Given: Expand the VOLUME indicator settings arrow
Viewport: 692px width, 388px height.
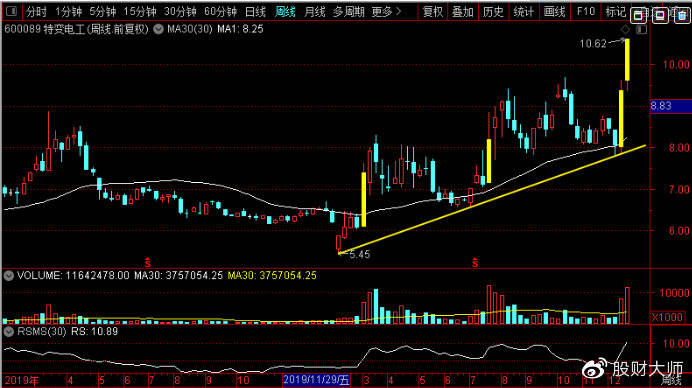Looking at the screenshot, I should coord(9,276).
